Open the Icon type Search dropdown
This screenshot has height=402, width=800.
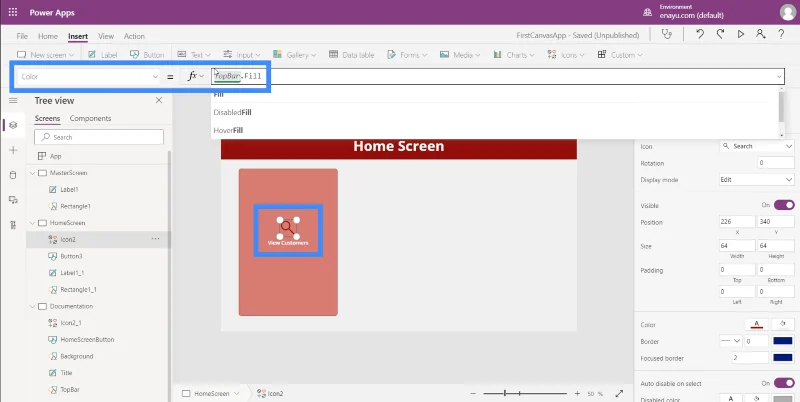[757, 146]
